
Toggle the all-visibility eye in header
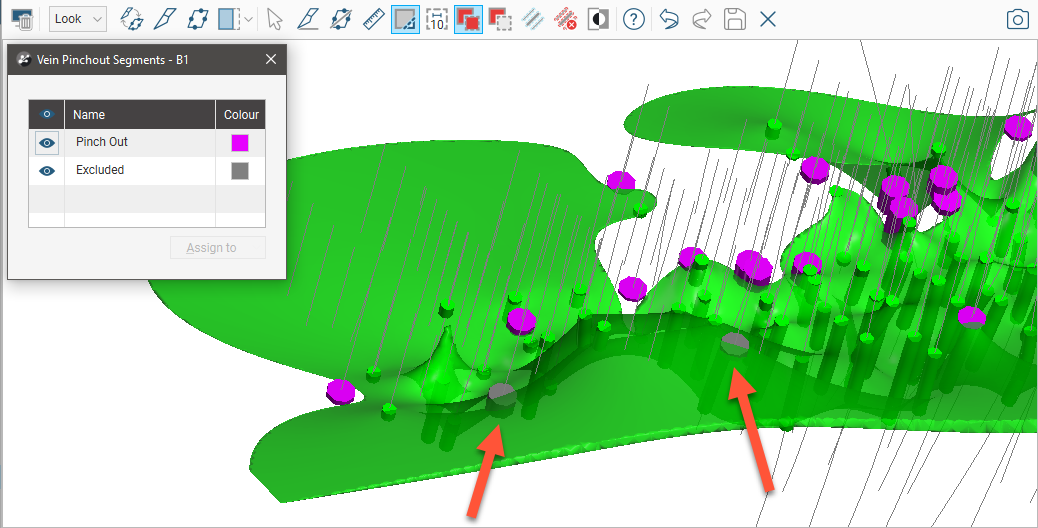coord(46,115)
